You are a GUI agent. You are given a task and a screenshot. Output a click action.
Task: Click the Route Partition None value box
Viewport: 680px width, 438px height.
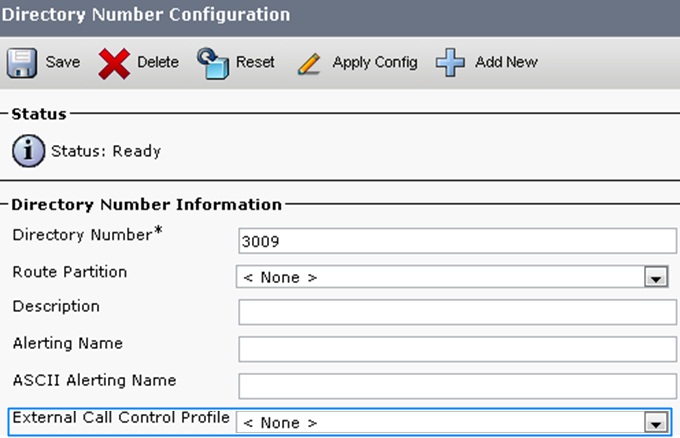point(452,277)
